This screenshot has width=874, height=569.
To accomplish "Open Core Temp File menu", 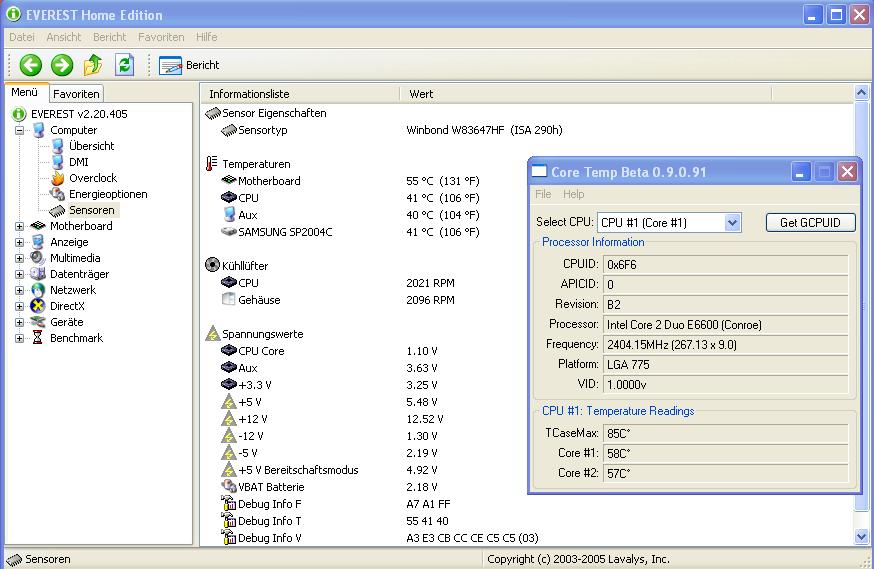I will (x=543, y=194).
